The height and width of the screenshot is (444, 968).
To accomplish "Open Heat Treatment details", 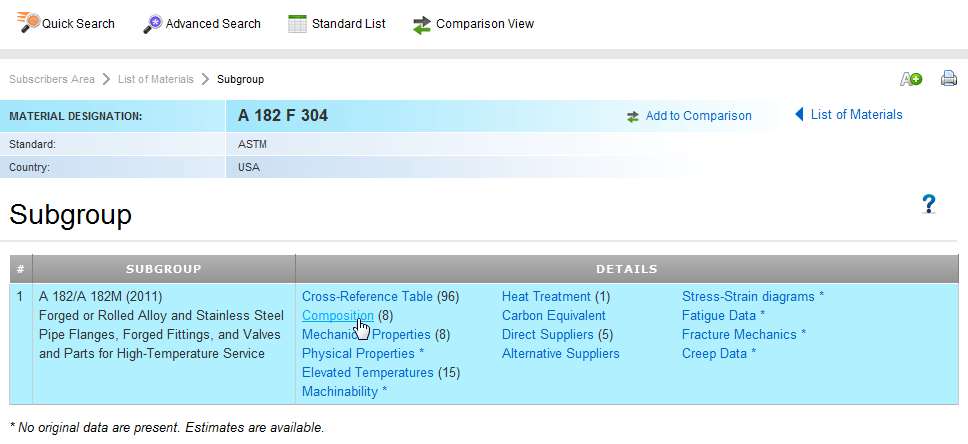I will (x=546, y=296).
